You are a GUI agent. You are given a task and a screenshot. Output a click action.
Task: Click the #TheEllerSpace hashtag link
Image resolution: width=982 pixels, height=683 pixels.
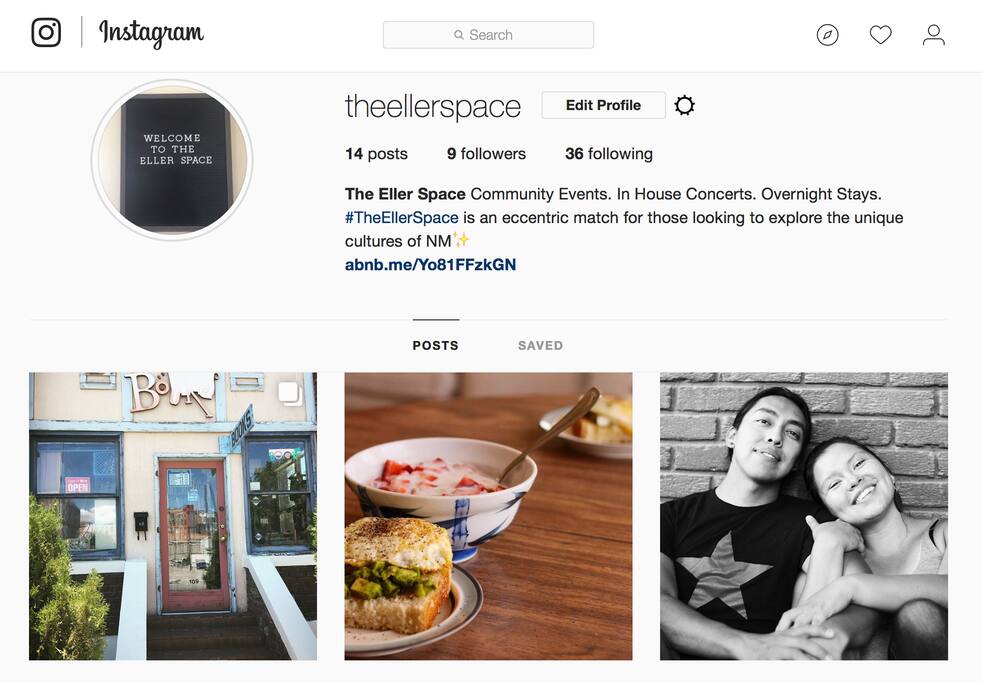point(401,217)
